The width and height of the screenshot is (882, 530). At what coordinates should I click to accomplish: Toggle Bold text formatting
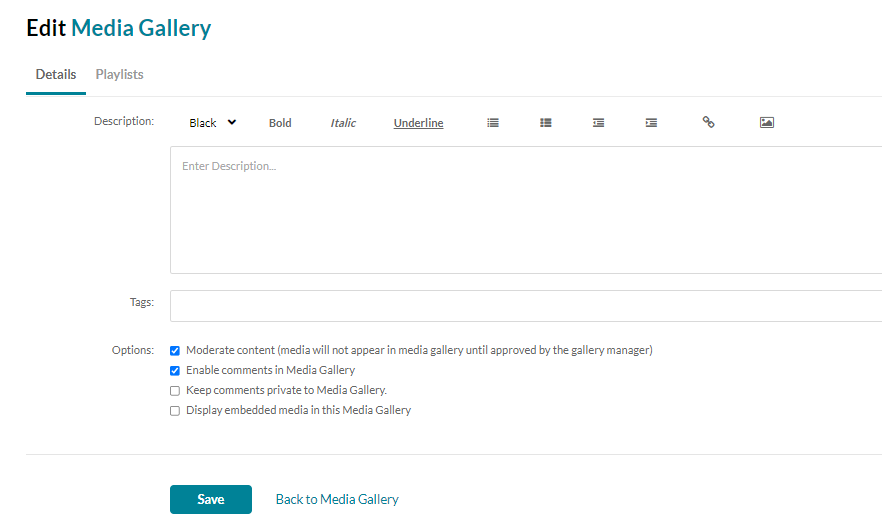click(280, 123)
